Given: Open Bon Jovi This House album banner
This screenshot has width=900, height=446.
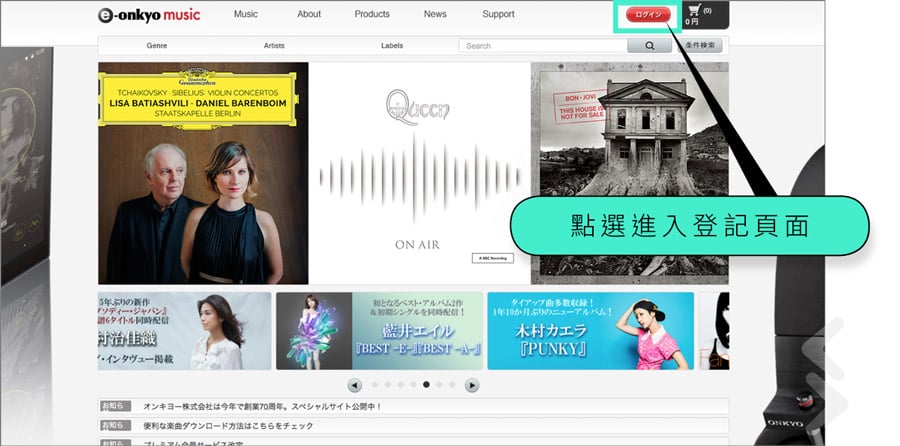Looking at the screenshot, I should (630, 173).
